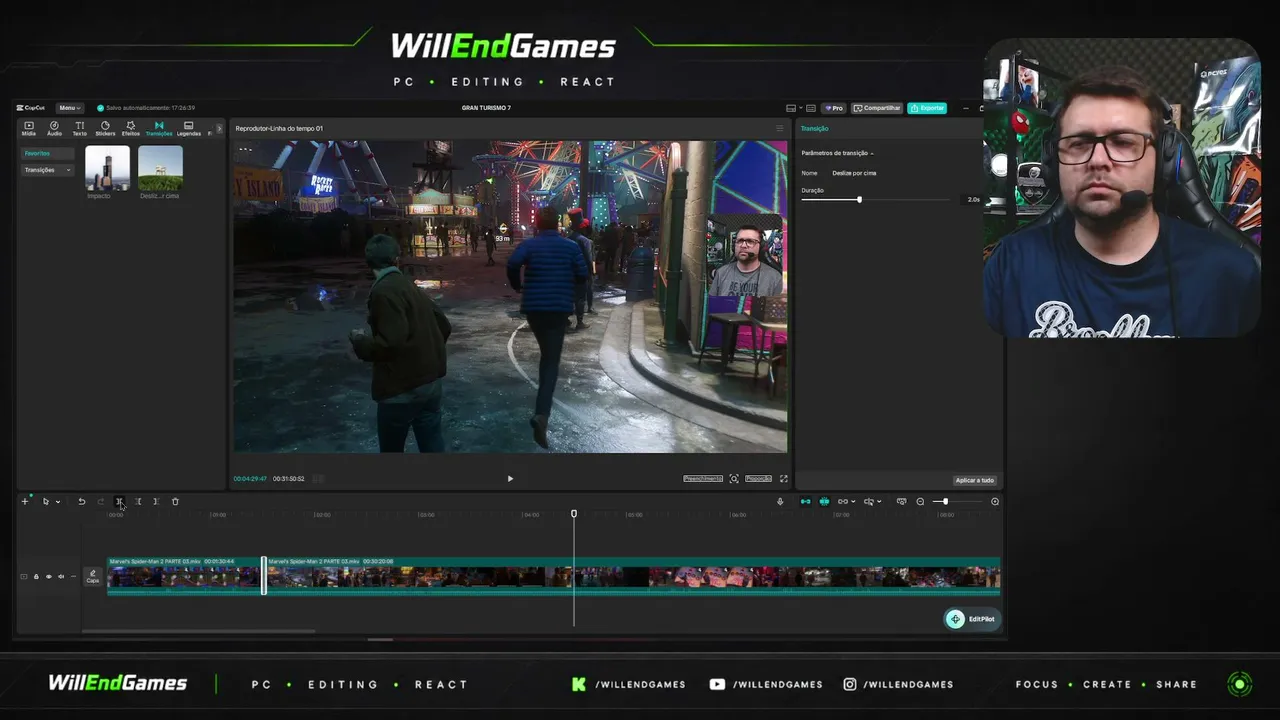Hide the main video track with the eye icon
Viewport: 1280px width, 720px height.
48,576
